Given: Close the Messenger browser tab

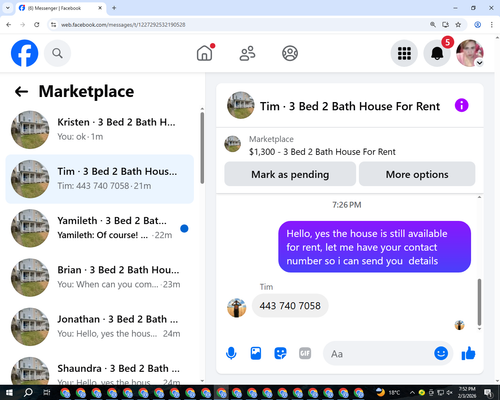Looking at the screenshot, I should click(100, 8).
